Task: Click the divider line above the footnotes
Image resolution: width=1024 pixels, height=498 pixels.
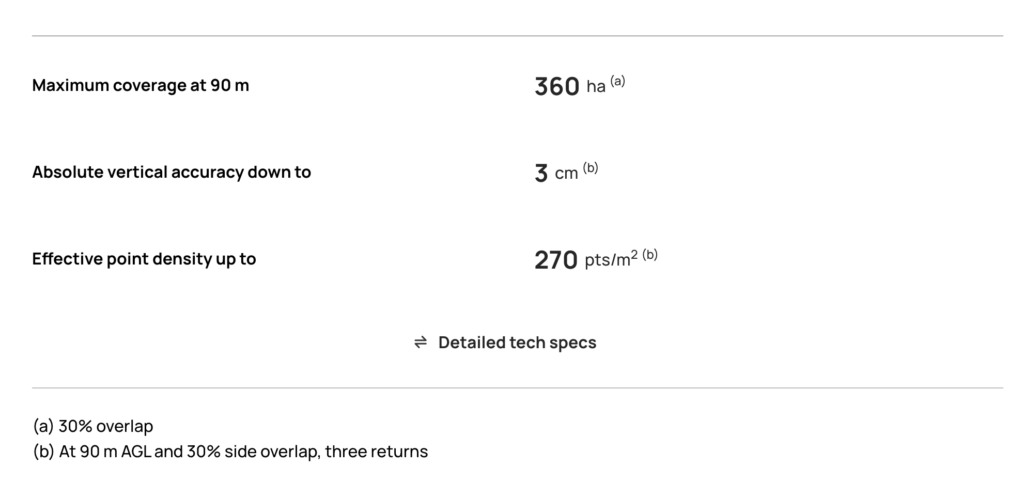Action: coord(517,388)
